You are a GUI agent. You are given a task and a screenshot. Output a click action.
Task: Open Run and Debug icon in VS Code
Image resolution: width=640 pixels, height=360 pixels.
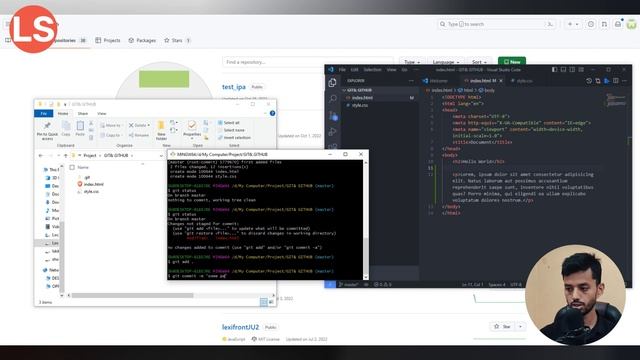[333, 132]
